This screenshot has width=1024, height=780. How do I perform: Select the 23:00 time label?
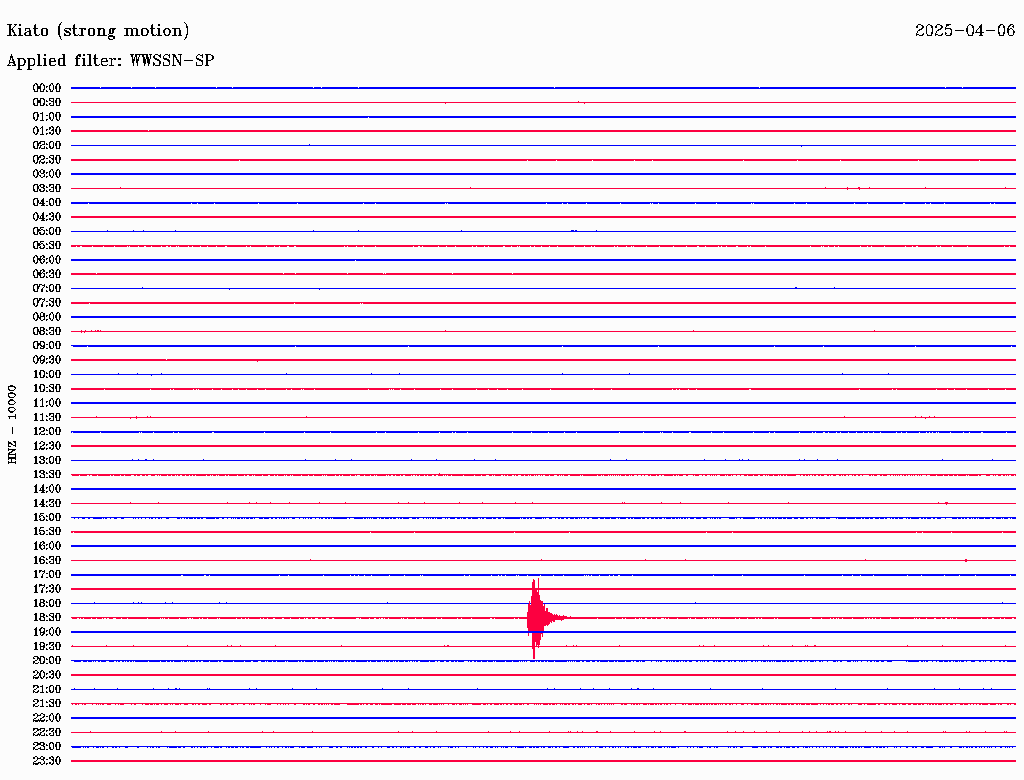[x=47, y=746]
